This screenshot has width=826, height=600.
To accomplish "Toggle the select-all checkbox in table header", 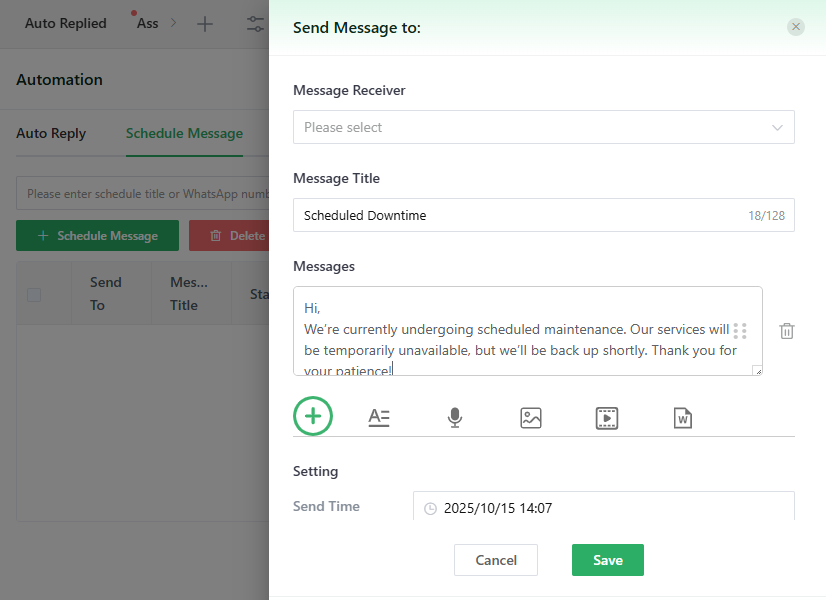I will point(35,294).
